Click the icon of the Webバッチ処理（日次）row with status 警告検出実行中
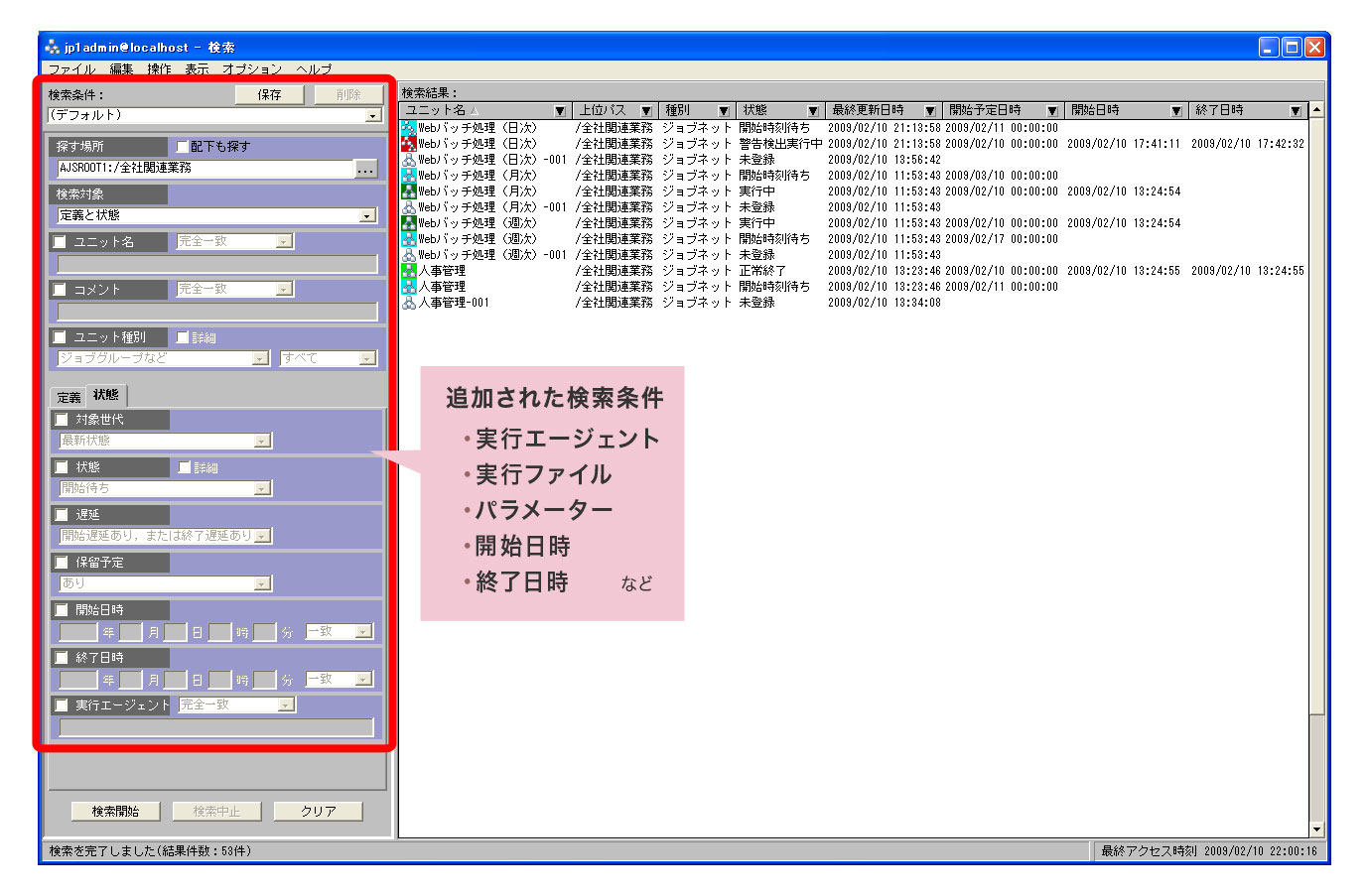1368x896 pixels. point(409,144)
